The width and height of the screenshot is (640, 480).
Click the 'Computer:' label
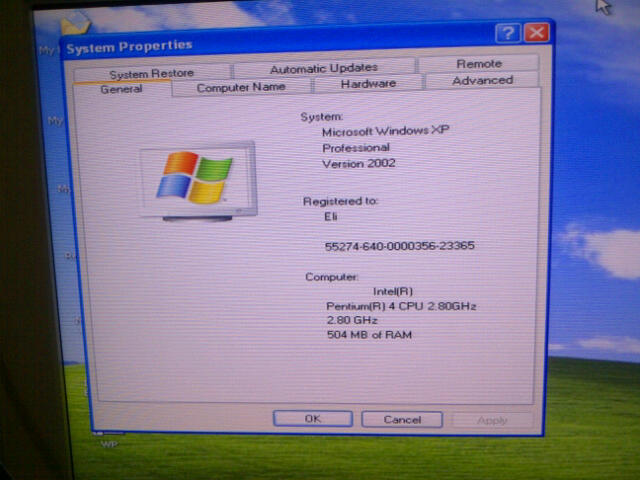click(x=331, y=277)
